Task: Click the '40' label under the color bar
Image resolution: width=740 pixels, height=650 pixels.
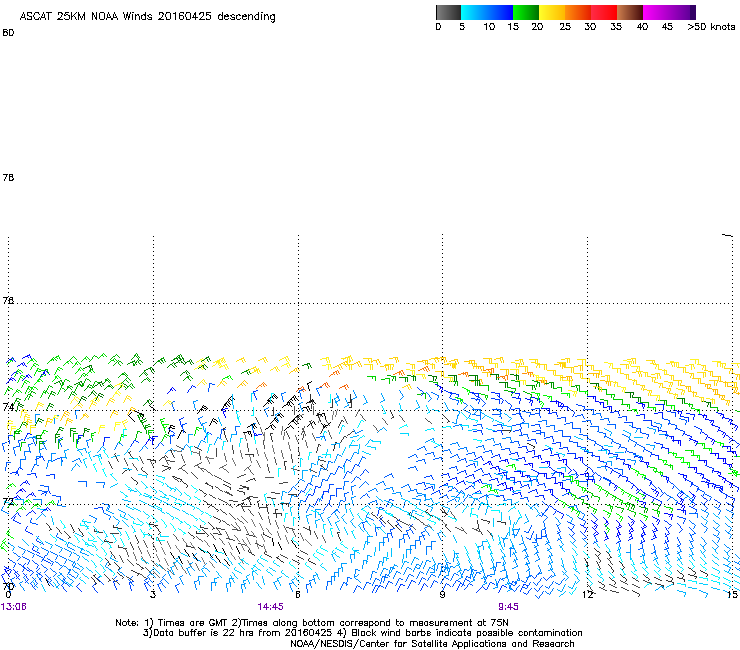Action: (642, 27)
